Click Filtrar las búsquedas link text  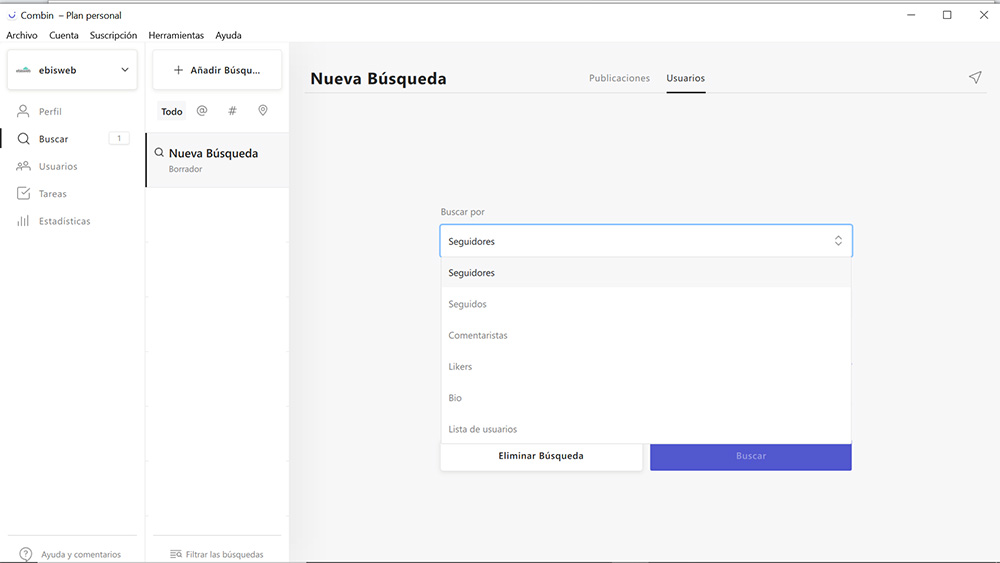(x=224, y=555)
